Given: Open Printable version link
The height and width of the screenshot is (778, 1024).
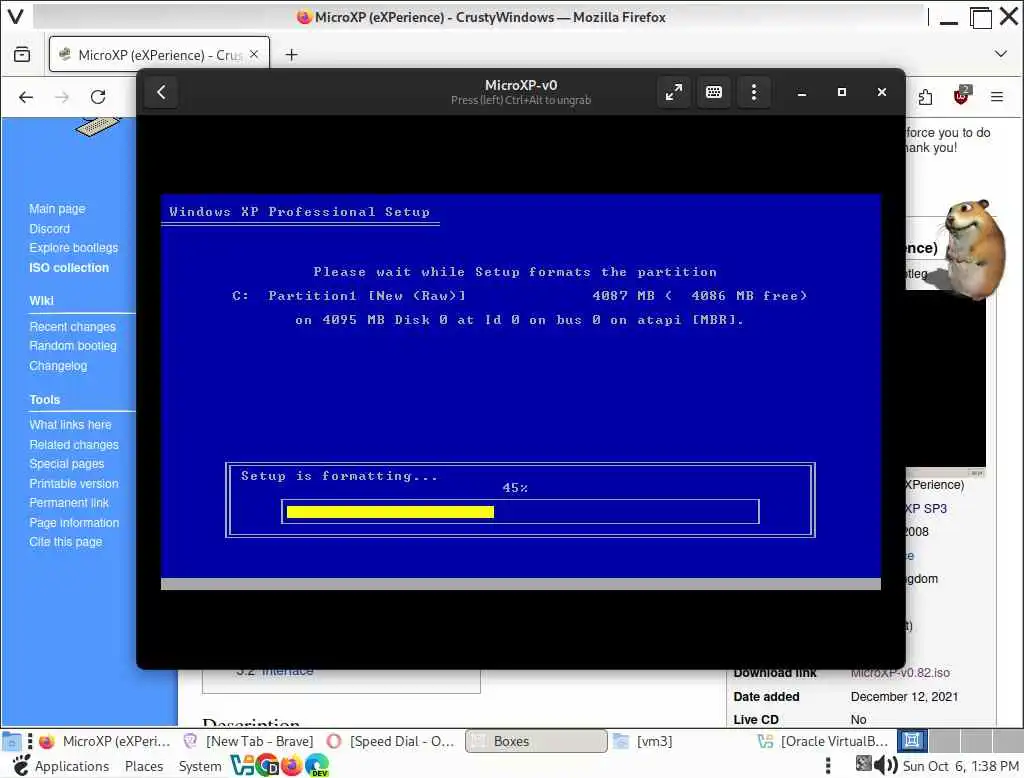Looking at the screenshot, I should (73, 483).
